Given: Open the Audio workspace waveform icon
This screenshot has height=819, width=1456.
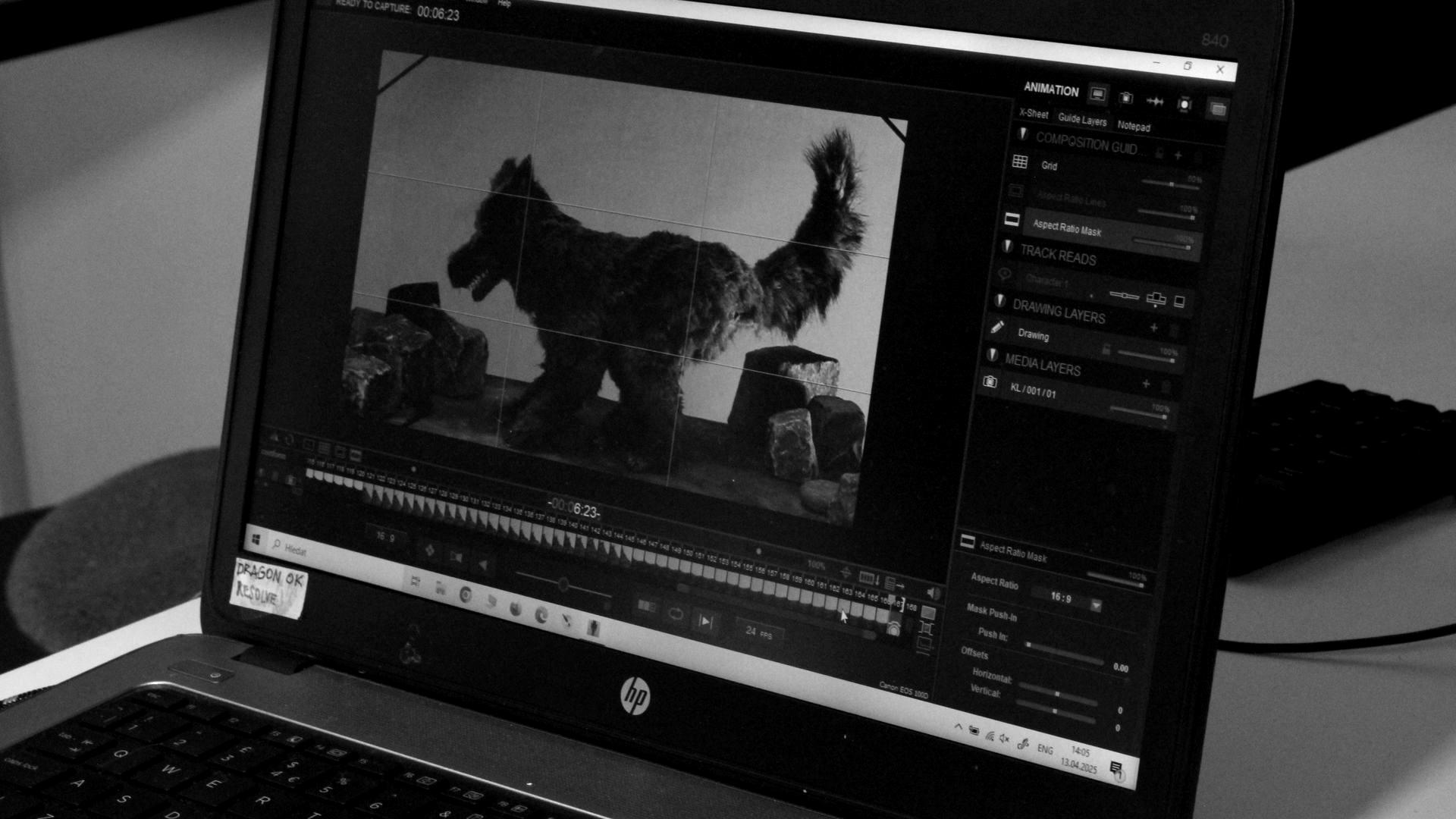Looking at the screenshot, I should coord(1155,101).
